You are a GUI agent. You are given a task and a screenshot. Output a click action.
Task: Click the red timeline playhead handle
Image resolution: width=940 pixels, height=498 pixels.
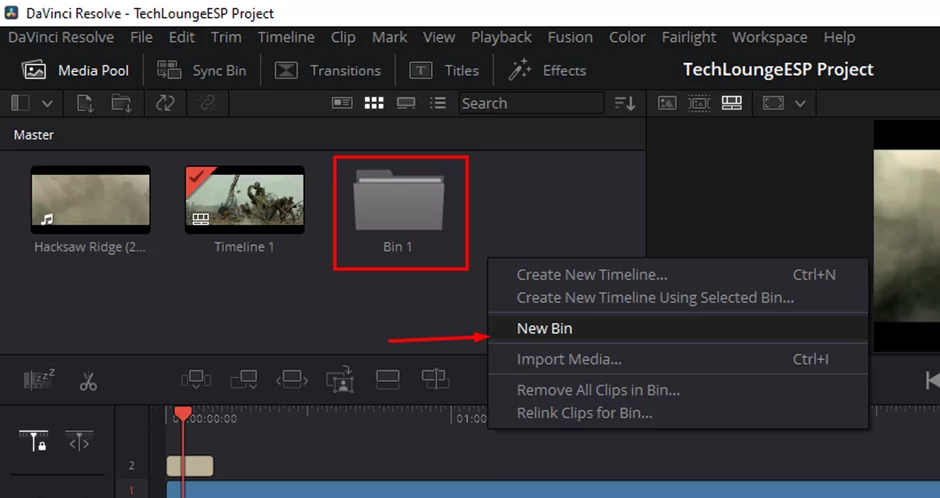click(183, 414)
